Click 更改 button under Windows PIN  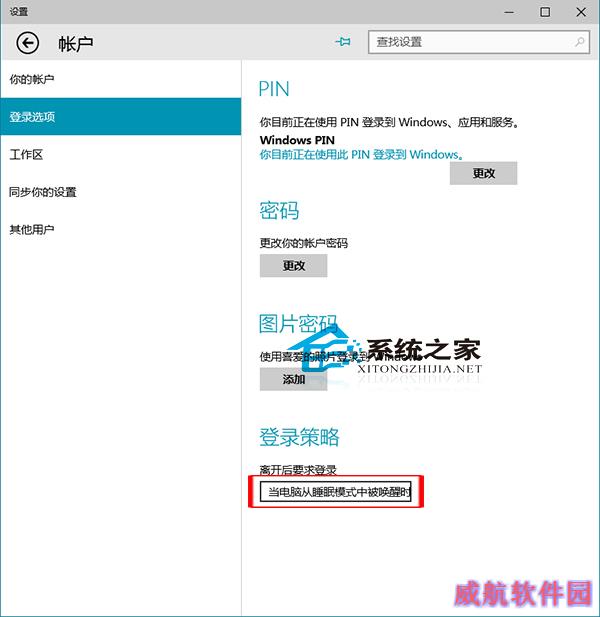pos(484,173)
